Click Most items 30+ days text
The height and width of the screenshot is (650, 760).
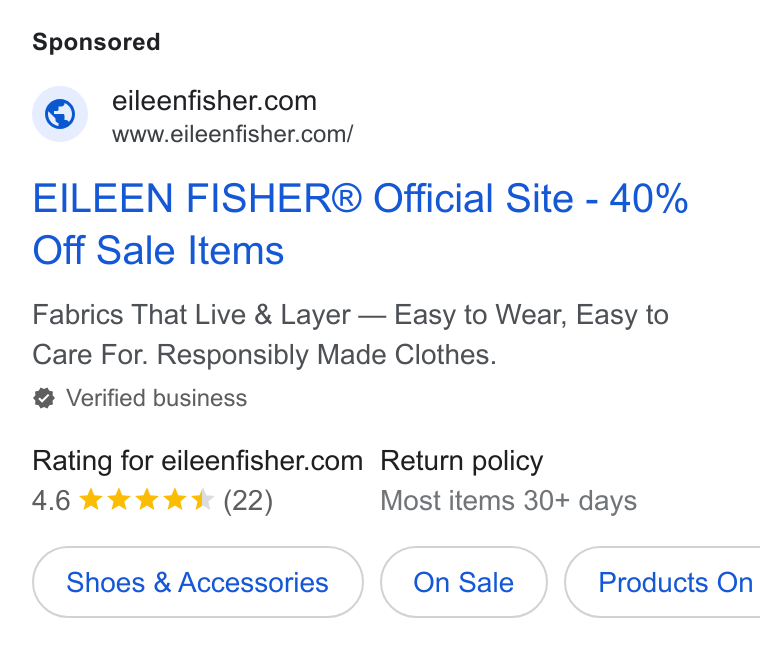(508, 501)
